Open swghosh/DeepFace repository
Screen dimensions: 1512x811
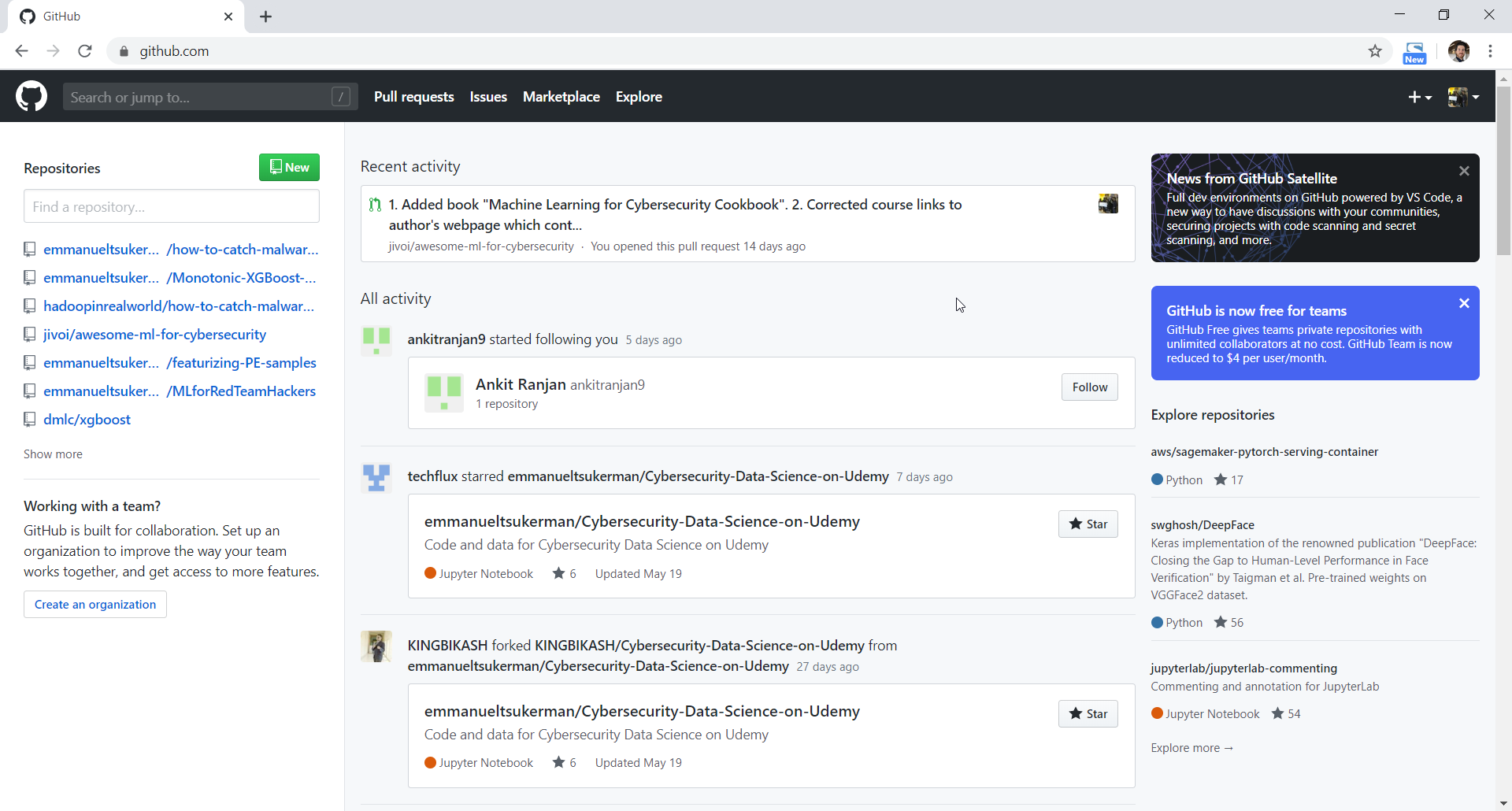click(x=1203, y=525)
